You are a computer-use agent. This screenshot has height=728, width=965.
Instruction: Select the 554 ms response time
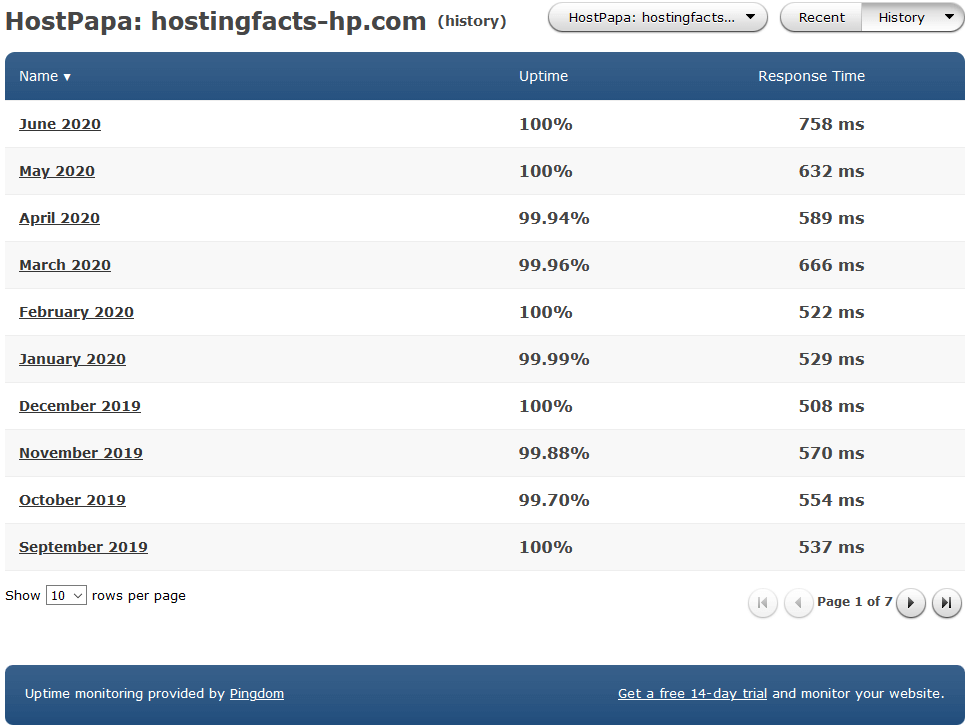pos(831,500)
